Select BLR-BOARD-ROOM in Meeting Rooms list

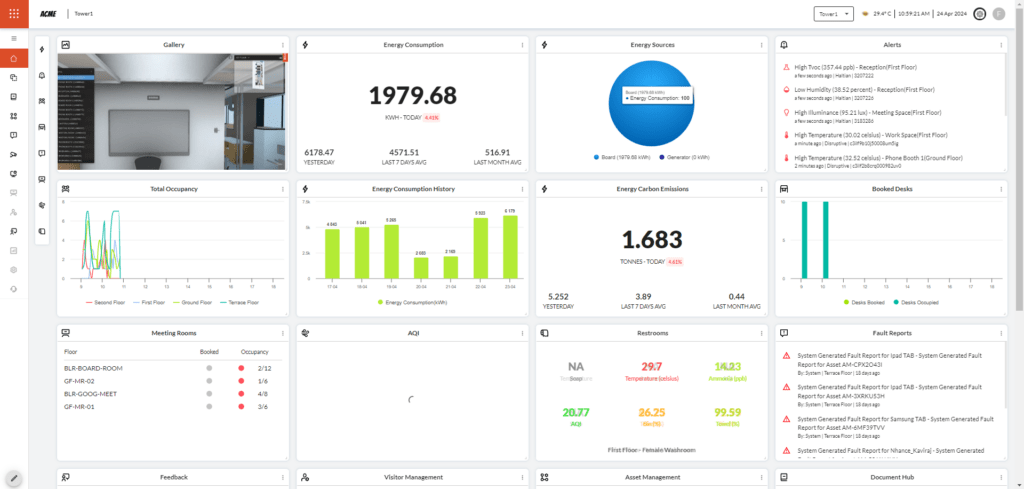click(92, 368)
